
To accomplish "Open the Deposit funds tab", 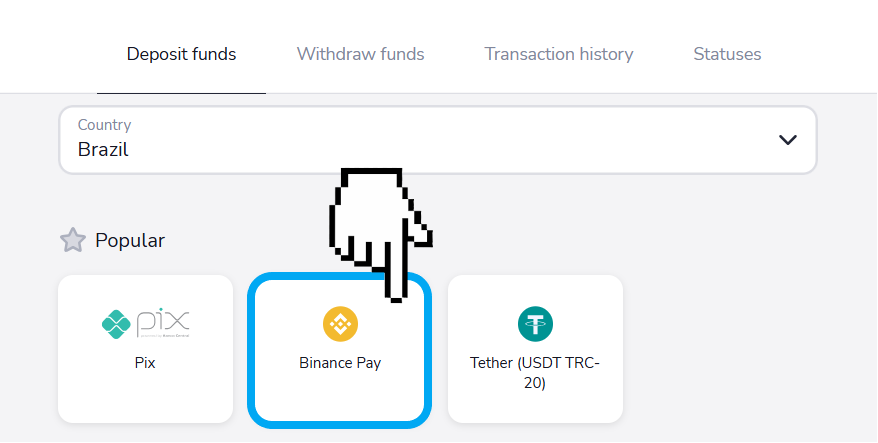I will pyautogui.click(x=181, y=54).
